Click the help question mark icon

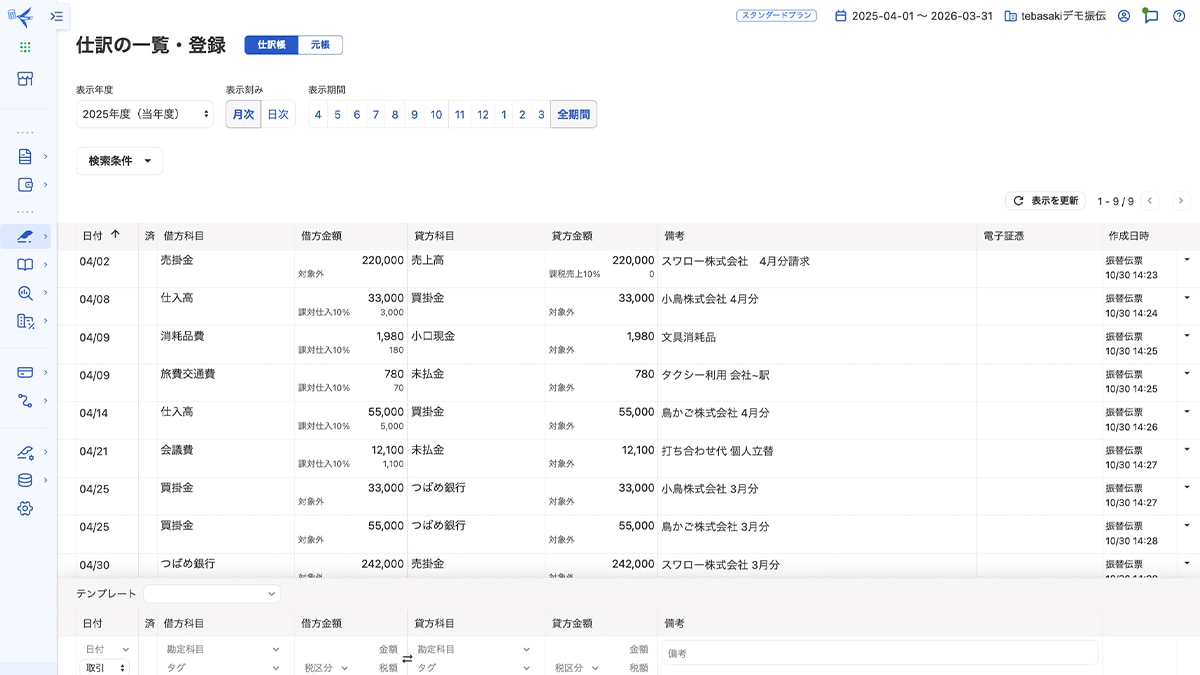[x=1179, y=16]
